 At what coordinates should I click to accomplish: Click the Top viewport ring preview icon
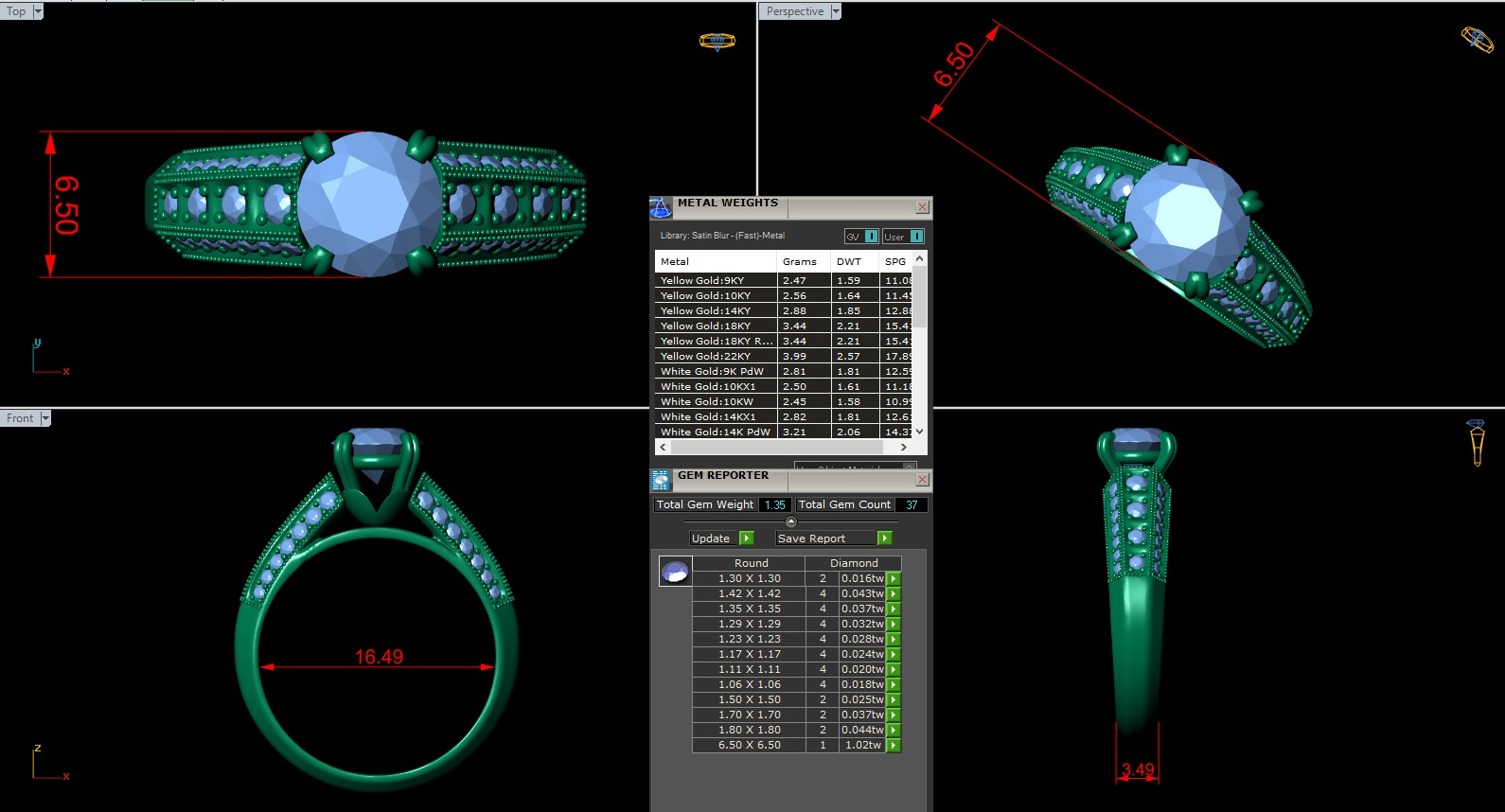point(717,42)
